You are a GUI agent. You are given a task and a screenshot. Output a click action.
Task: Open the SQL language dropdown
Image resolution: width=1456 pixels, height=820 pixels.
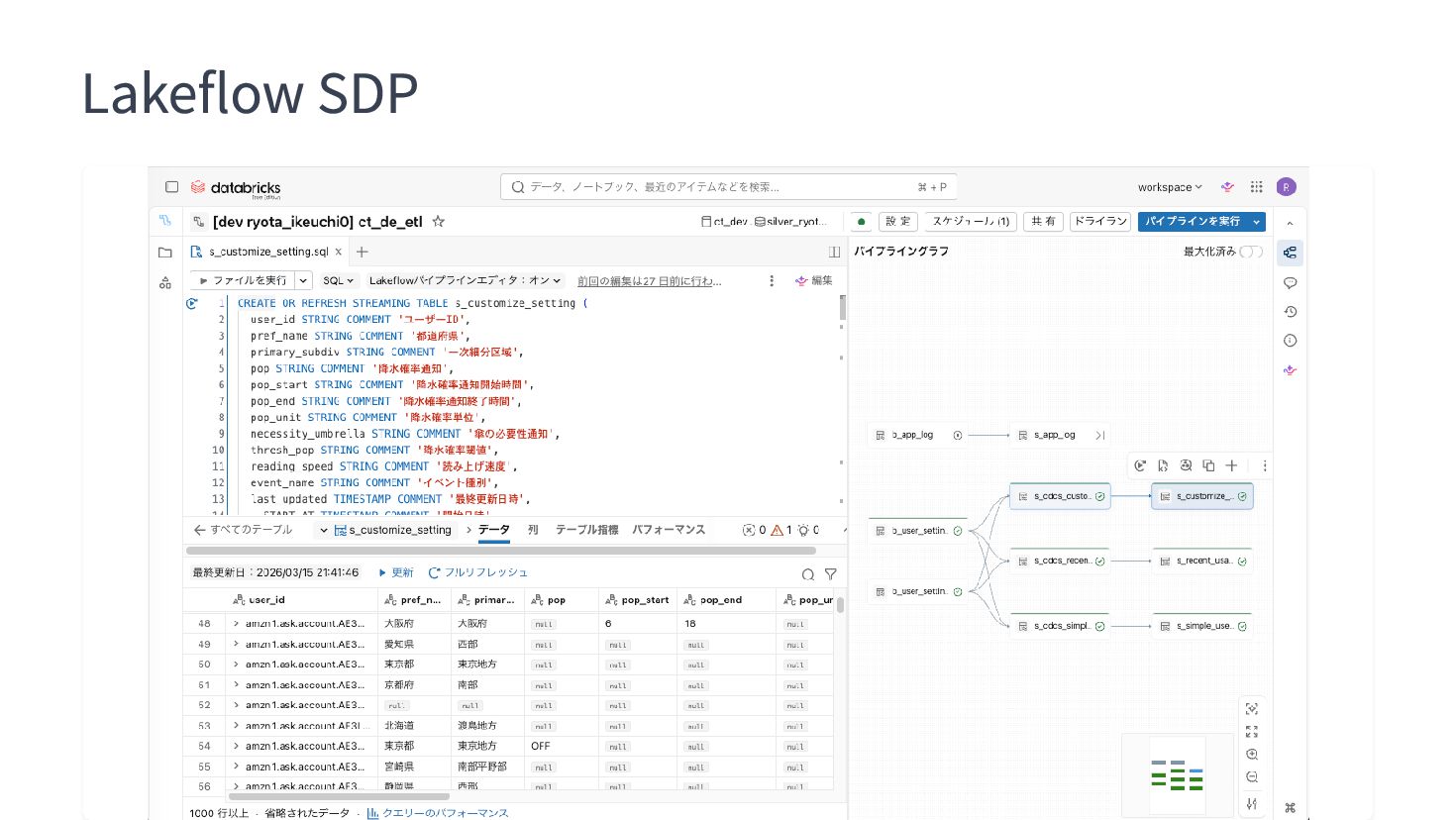tap(339, 281)
